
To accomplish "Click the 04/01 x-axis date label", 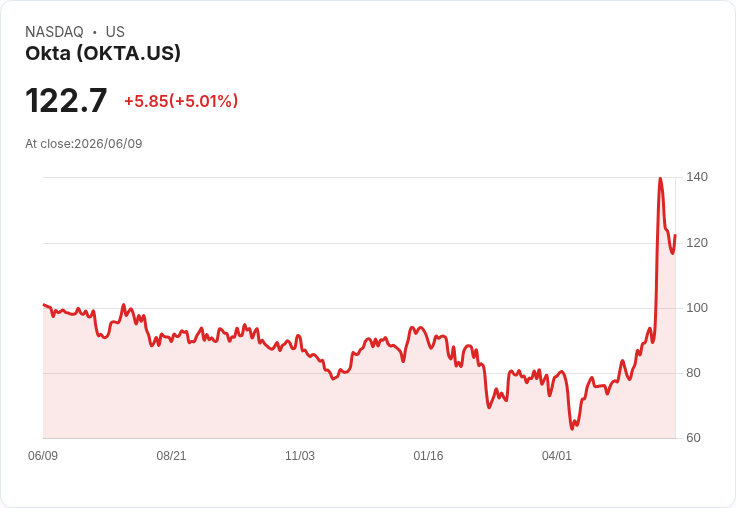I will pos(557,456).
